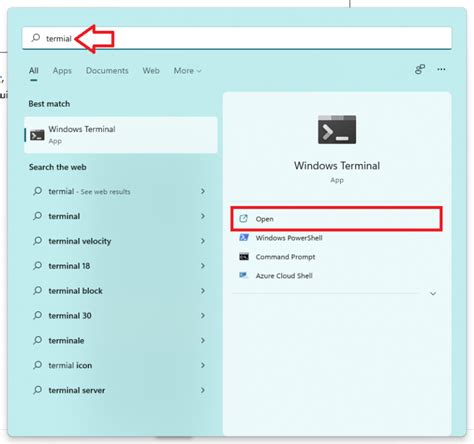
Task: Expand arrow next to 'terminal' suggestion
Action: point(203,216)
